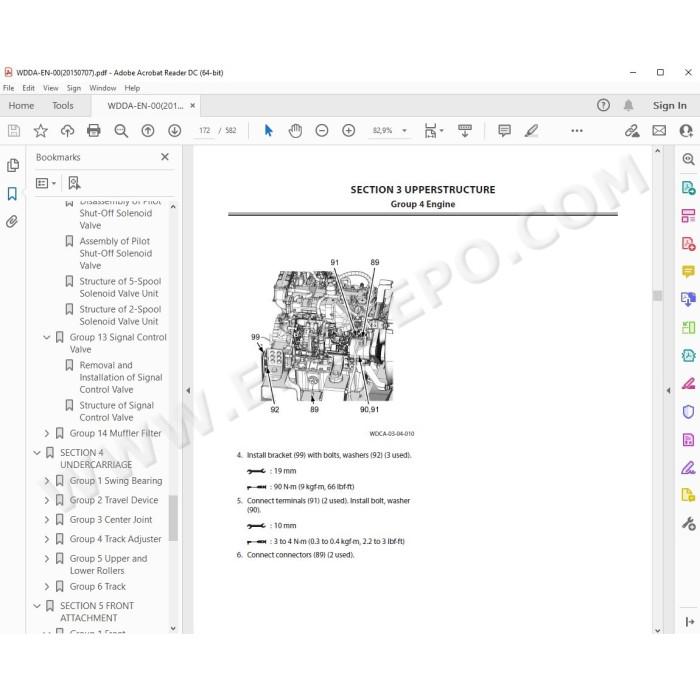Select the highlighter pen tool
Viewport: 700px width, 700px height.
(x=531, y=130)
